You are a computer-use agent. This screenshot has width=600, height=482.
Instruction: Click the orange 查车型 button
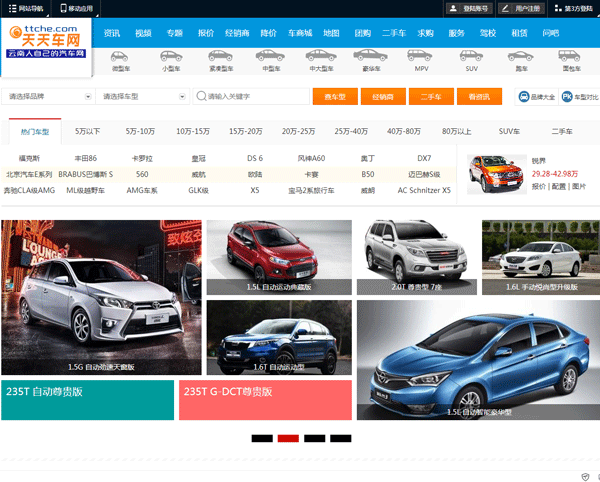(335, 96)
